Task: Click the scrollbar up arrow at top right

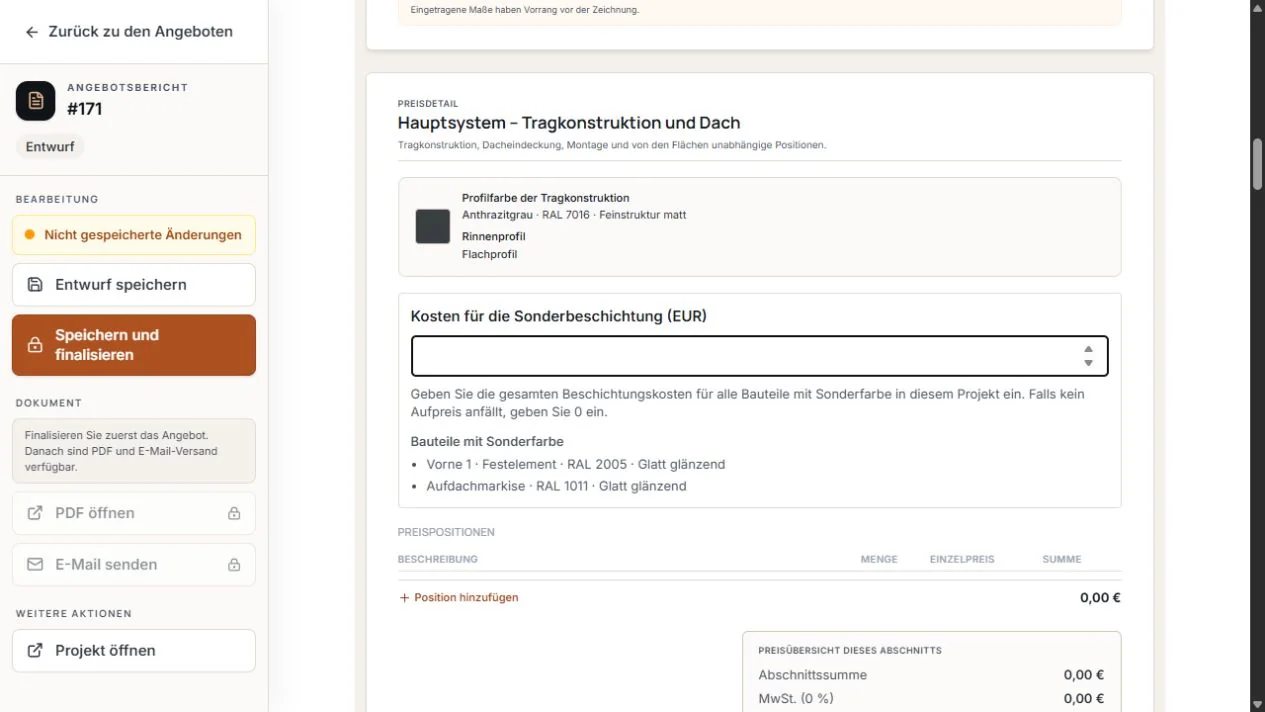Action: point(1258,8)
